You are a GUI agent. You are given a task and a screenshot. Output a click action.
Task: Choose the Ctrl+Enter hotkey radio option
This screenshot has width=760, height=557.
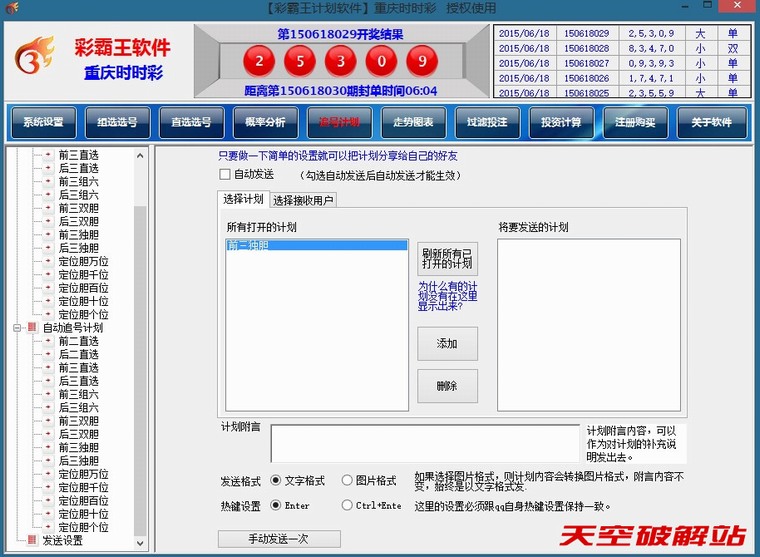point(347,506)
